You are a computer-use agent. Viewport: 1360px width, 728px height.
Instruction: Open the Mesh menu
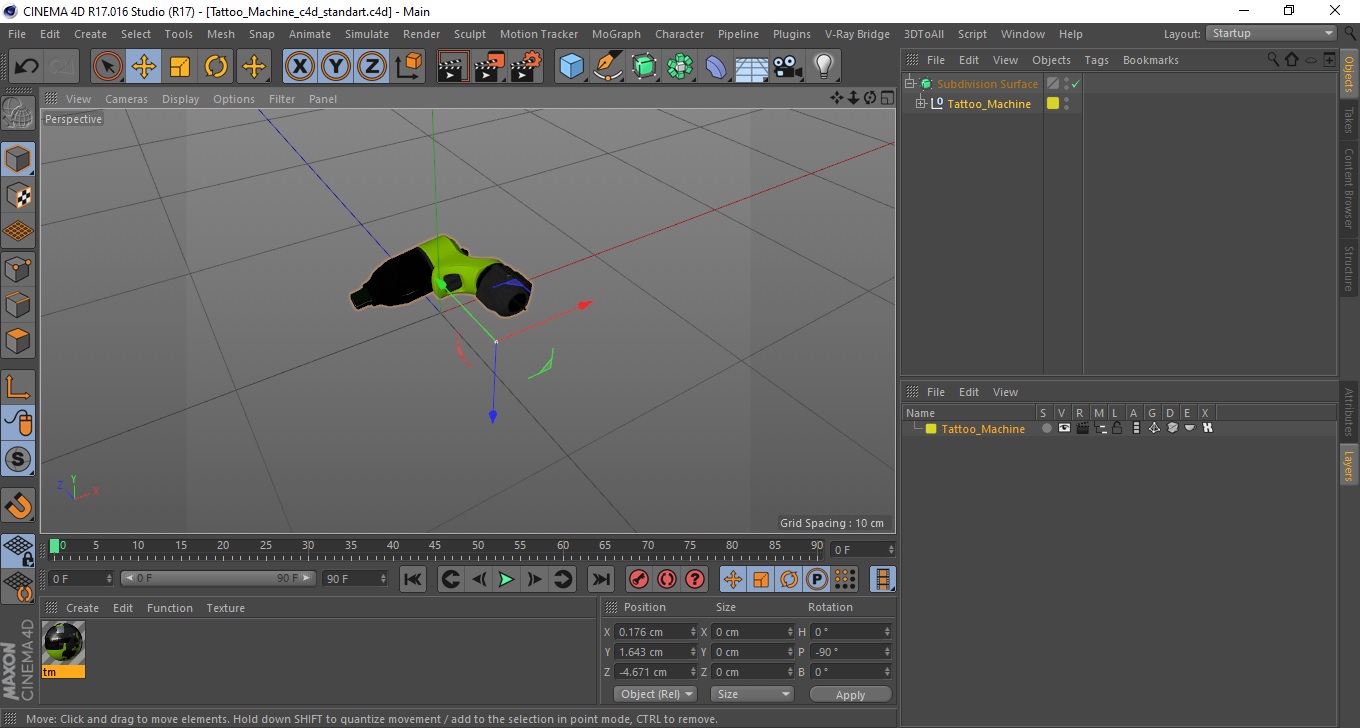pos(220,34)
